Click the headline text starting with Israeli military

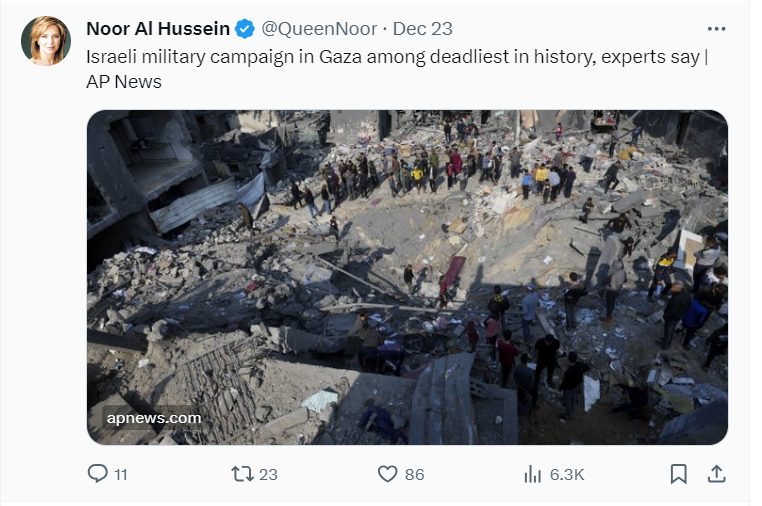397,56
